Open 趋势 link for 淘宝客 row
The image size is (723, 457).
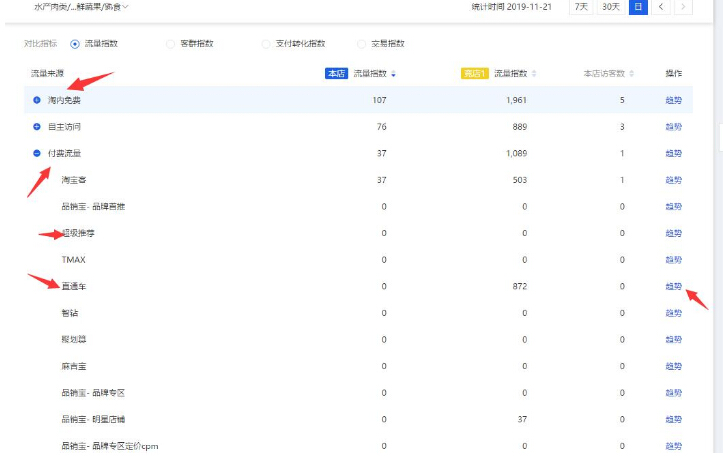pos(673,180)
